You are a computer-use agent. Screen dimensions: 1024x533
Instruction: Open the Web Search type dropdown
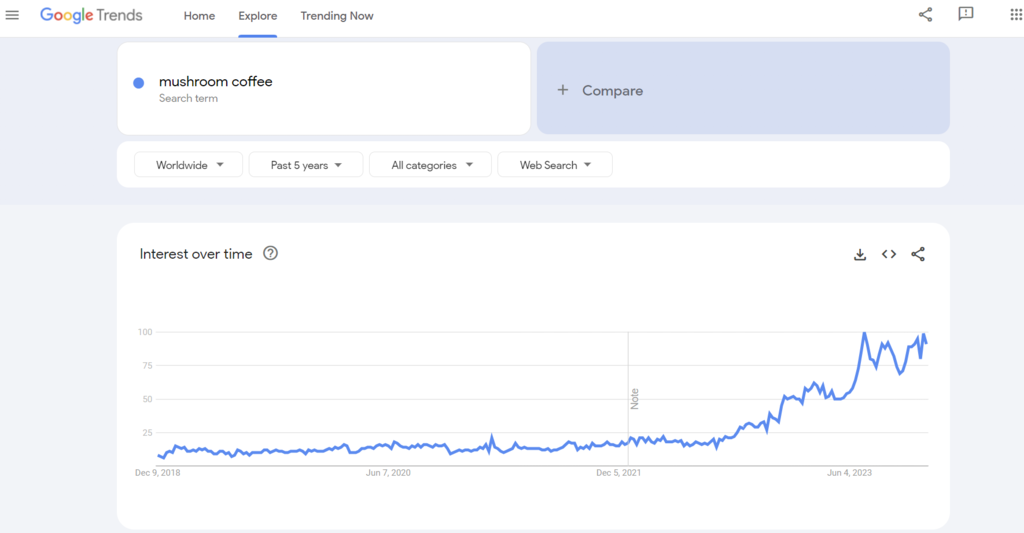[555, 165]
